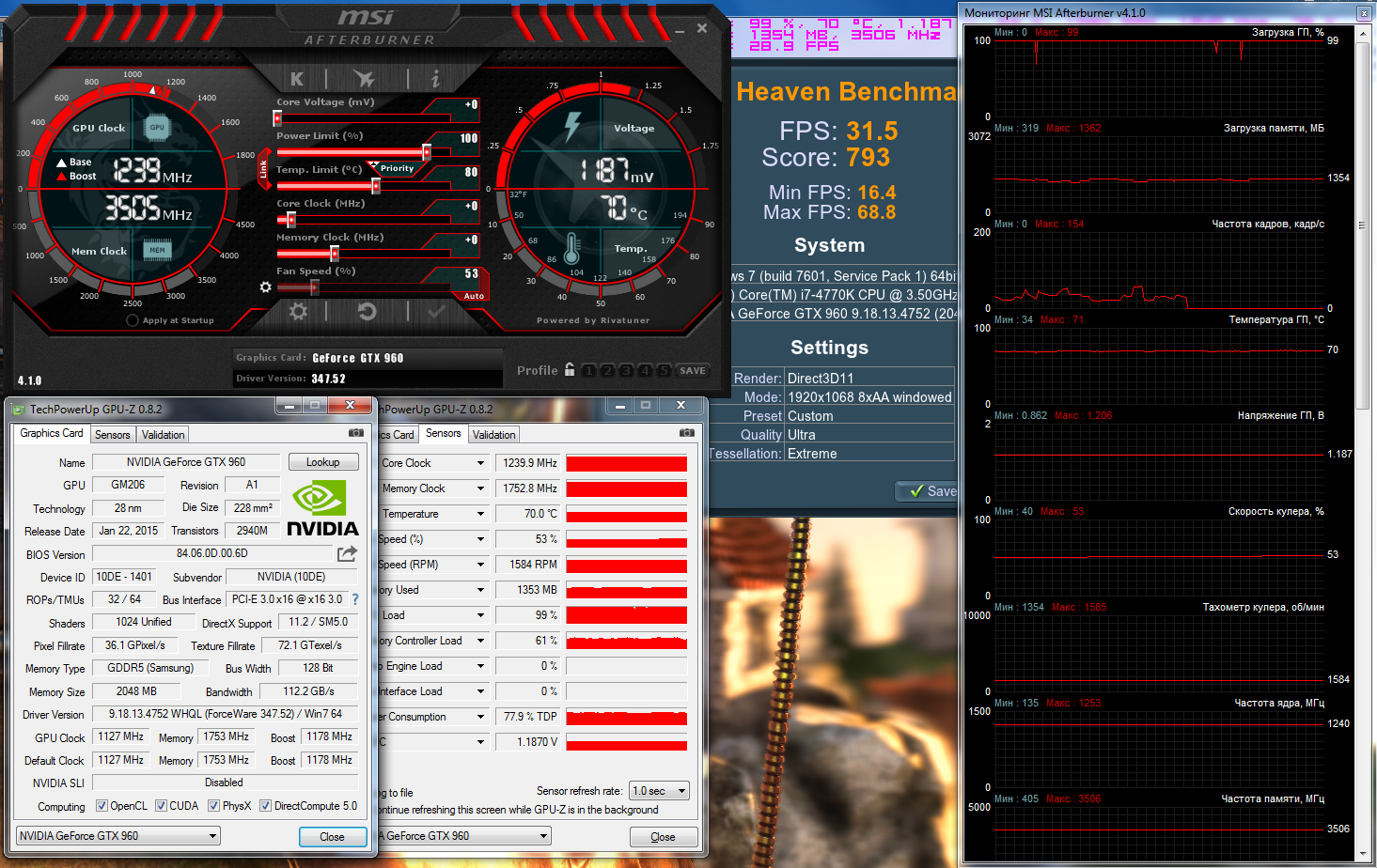Click the profile lock icon
The height and width of the screenshot is (868, 1377).
pos(570,370)
